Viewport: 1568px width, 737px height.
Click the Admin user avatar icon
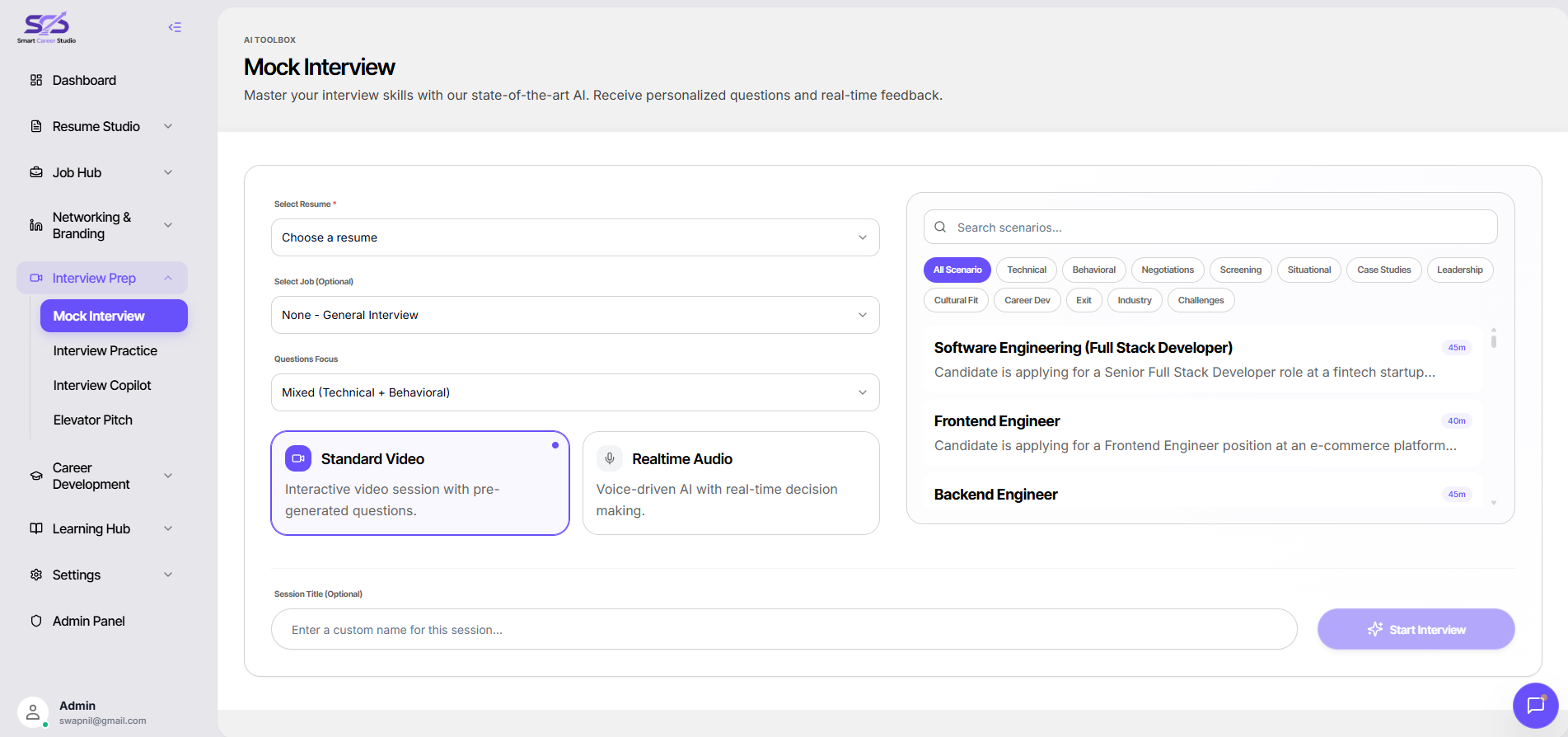[33, 712]
